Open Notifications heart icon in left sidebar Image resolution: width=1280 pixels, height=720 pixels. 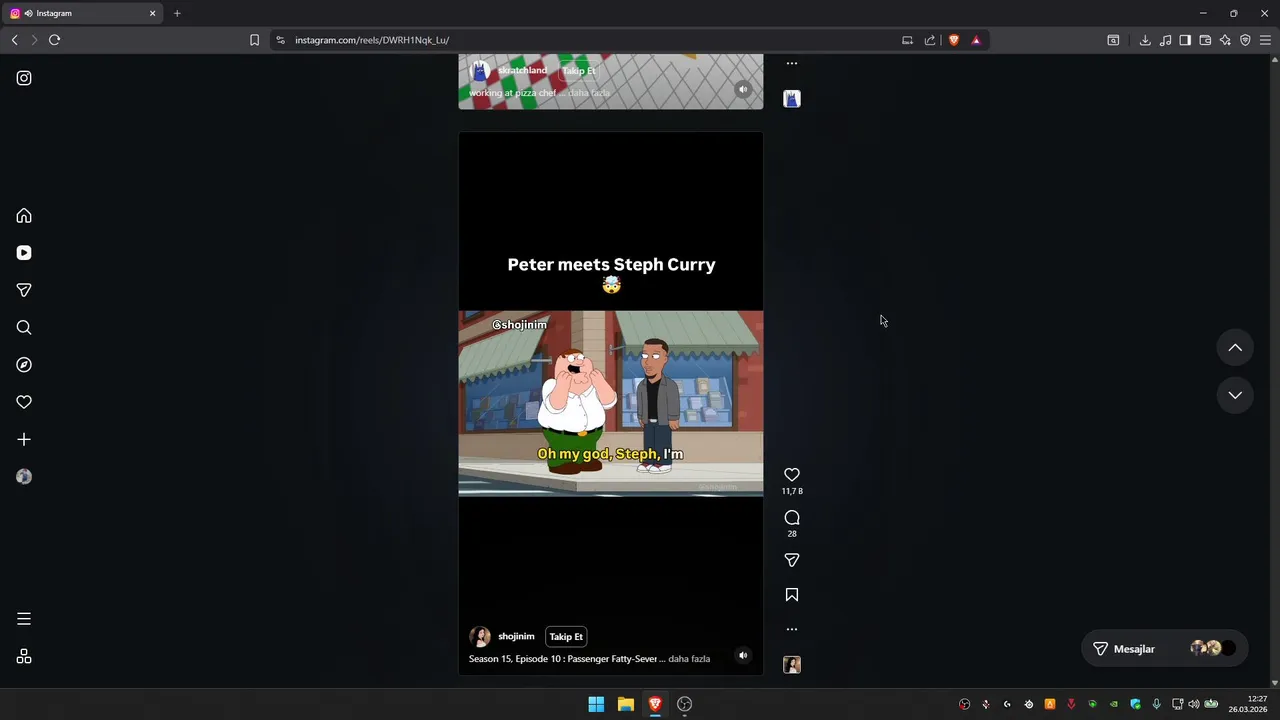coord(24,402)
